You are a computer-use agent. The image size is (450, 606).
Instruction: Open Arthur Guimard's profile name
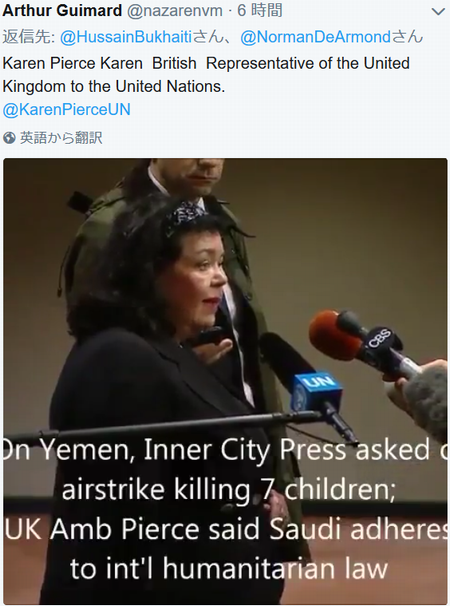pyautogui.click(x=62, y=10)
